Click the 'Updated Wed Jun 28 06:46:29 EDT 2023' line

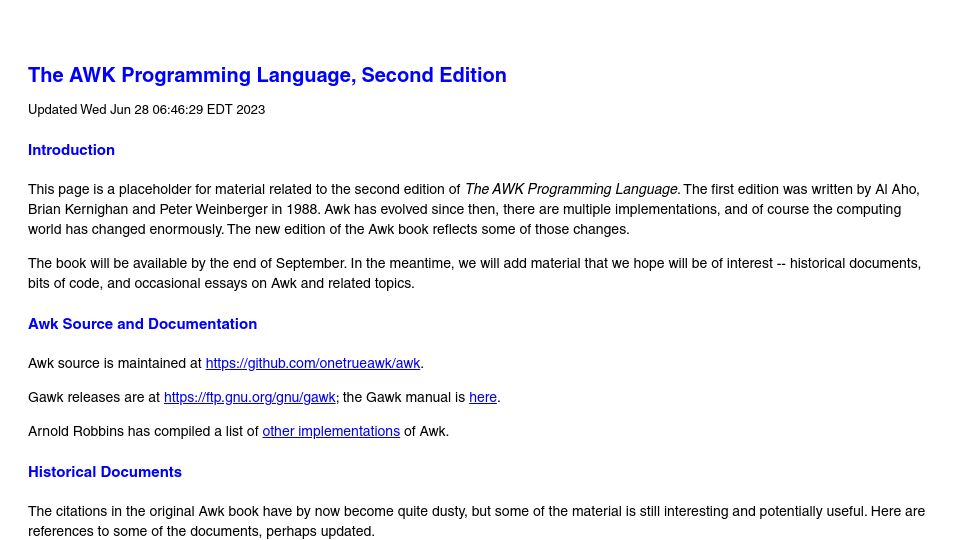pos(147,110)
